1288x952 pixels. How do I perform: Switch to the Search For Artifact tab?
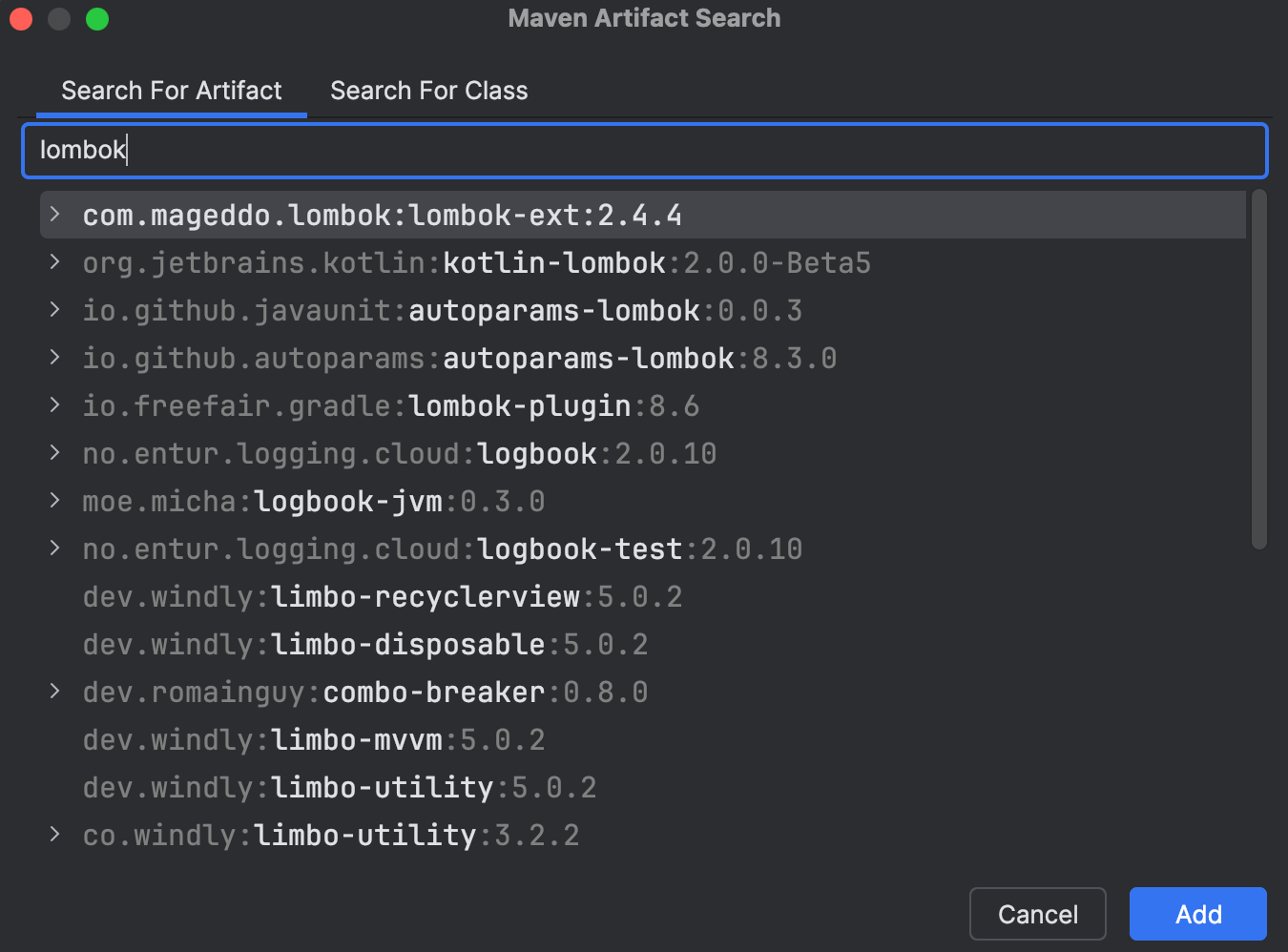172,91
